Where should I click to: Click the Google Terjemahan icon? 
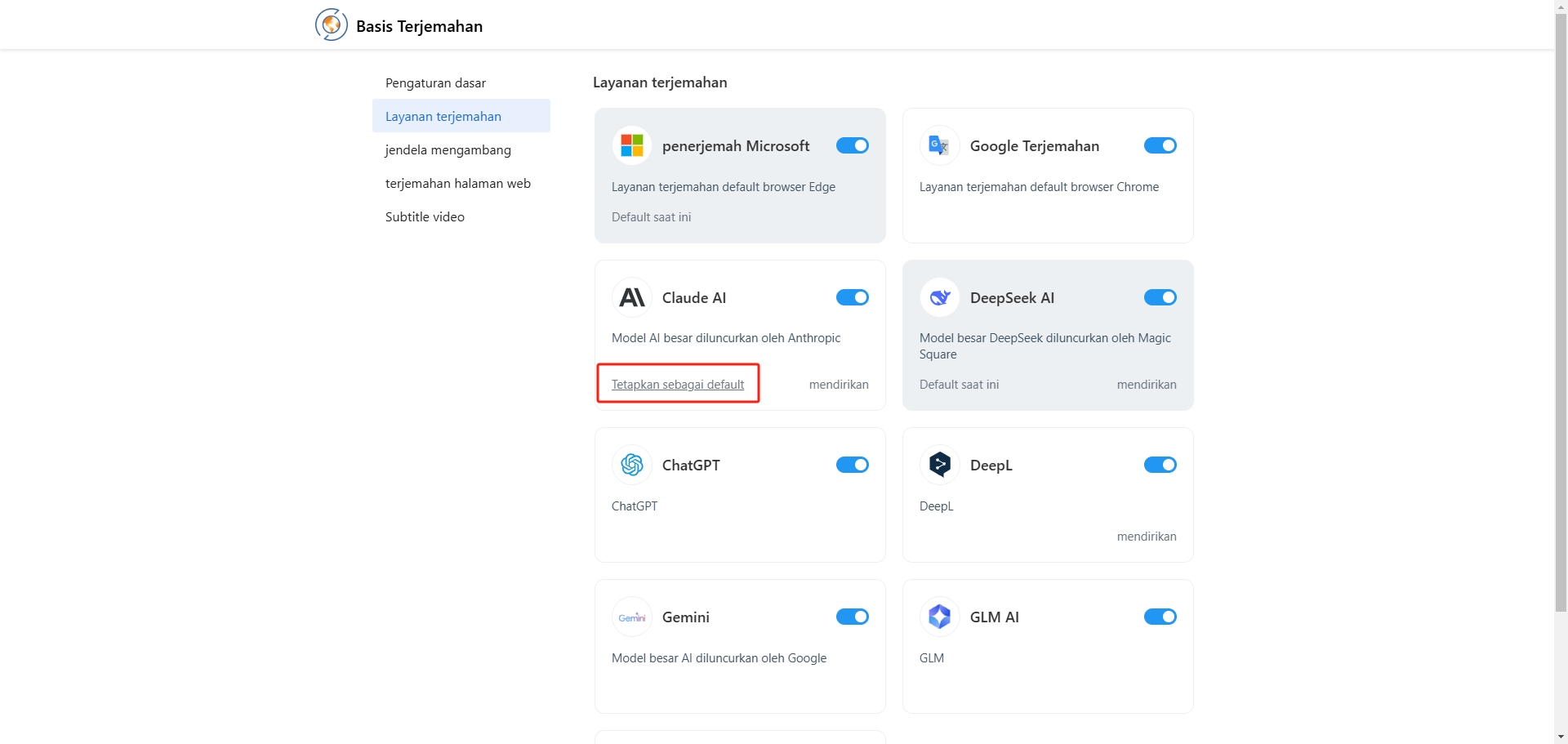tap(940, 145)
